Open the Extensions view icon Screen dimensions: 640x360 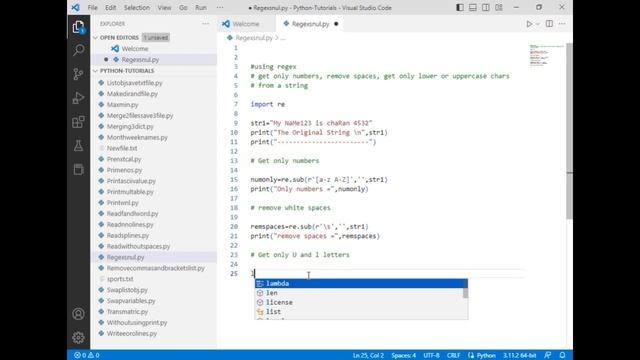pos(78,122)
